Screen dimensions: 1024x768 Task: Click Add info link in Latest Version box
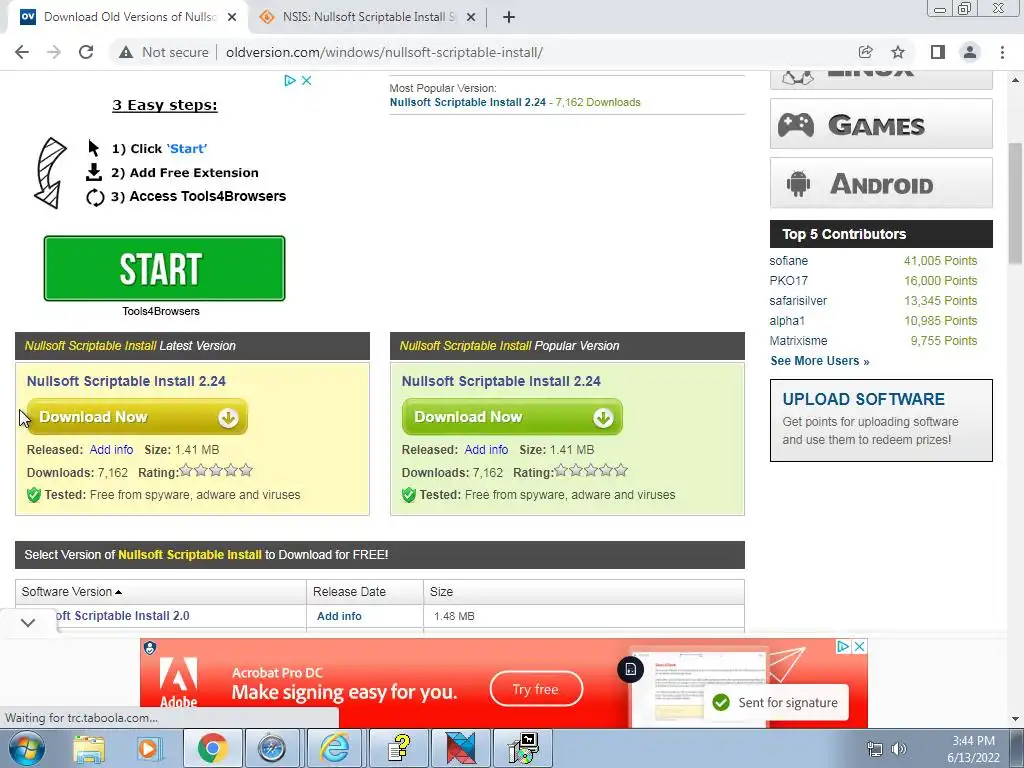click(x=111, y=450)
